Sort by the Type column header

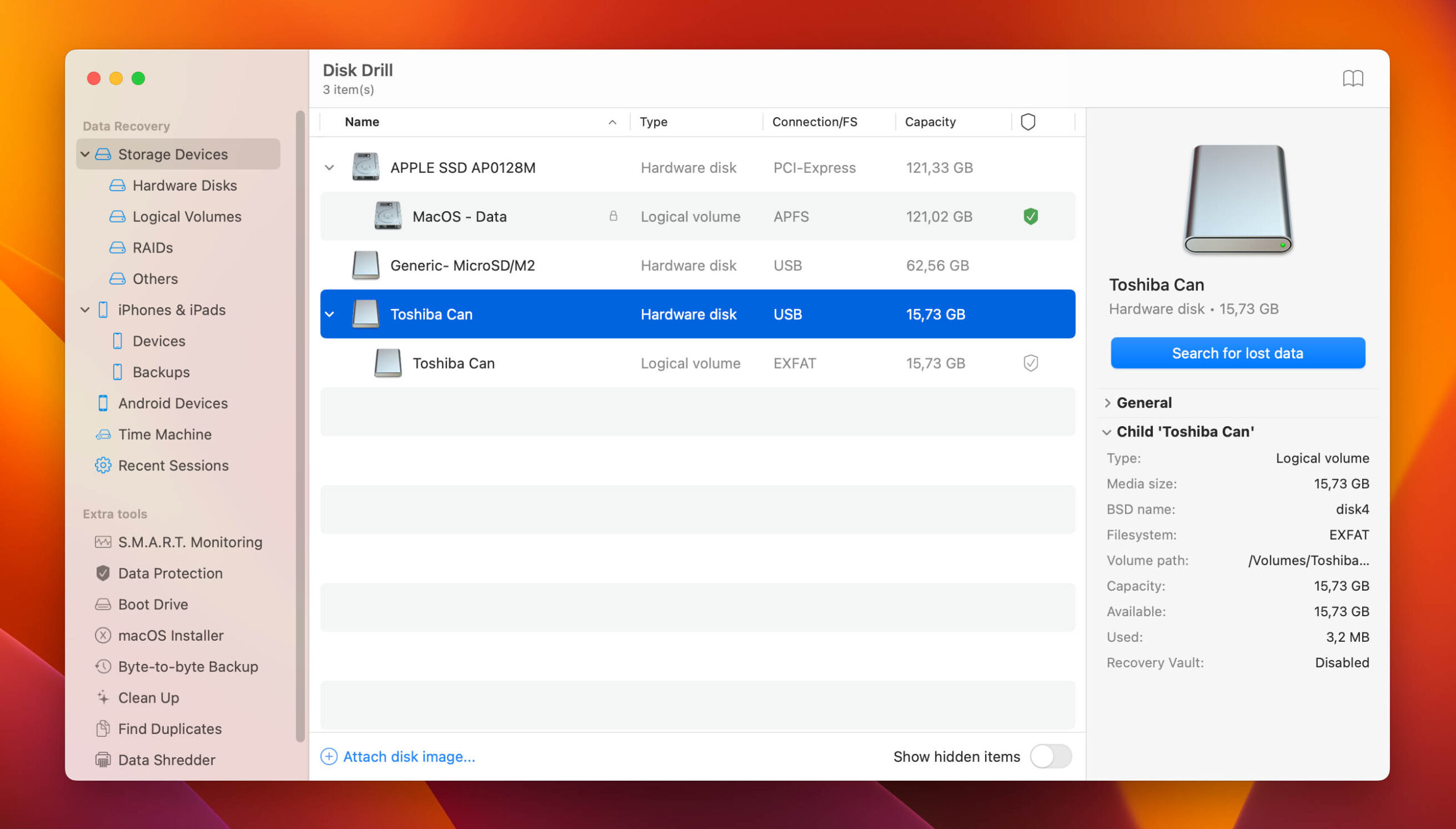pos(653,122)
